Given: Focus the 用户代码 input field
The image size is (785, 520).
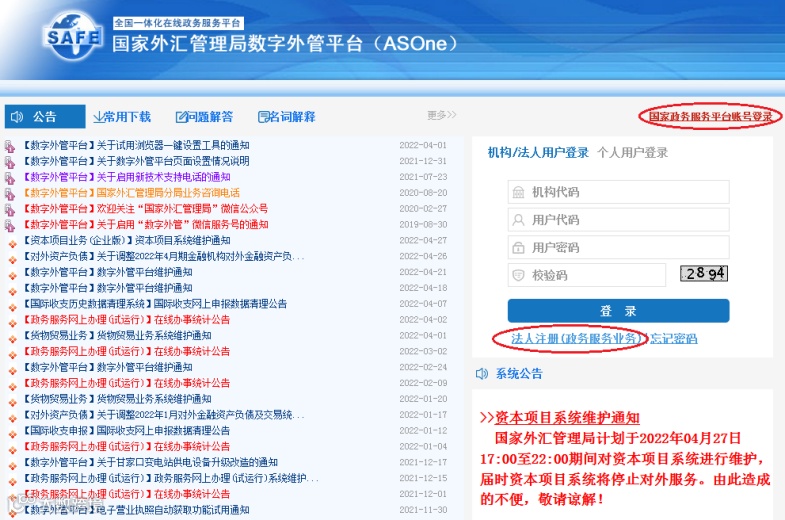Looking at the screenshot, I should [618, 220].
